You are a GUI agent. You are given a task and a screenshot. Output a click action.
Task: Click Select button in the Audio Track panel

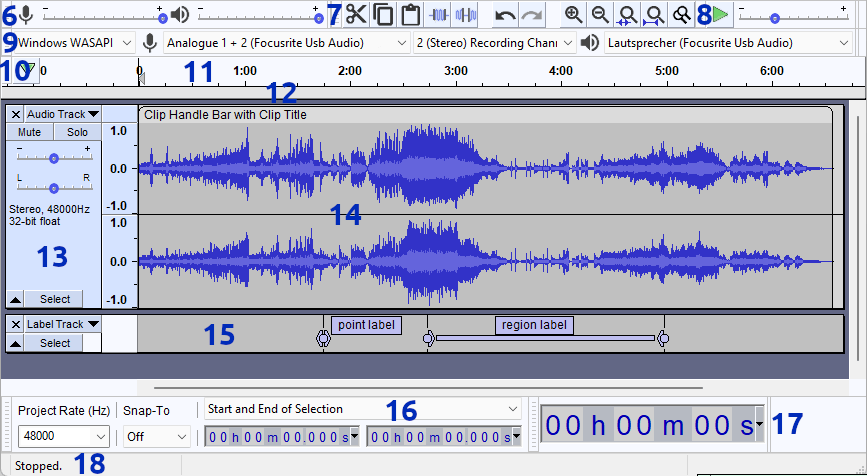[x=55, y=299]
